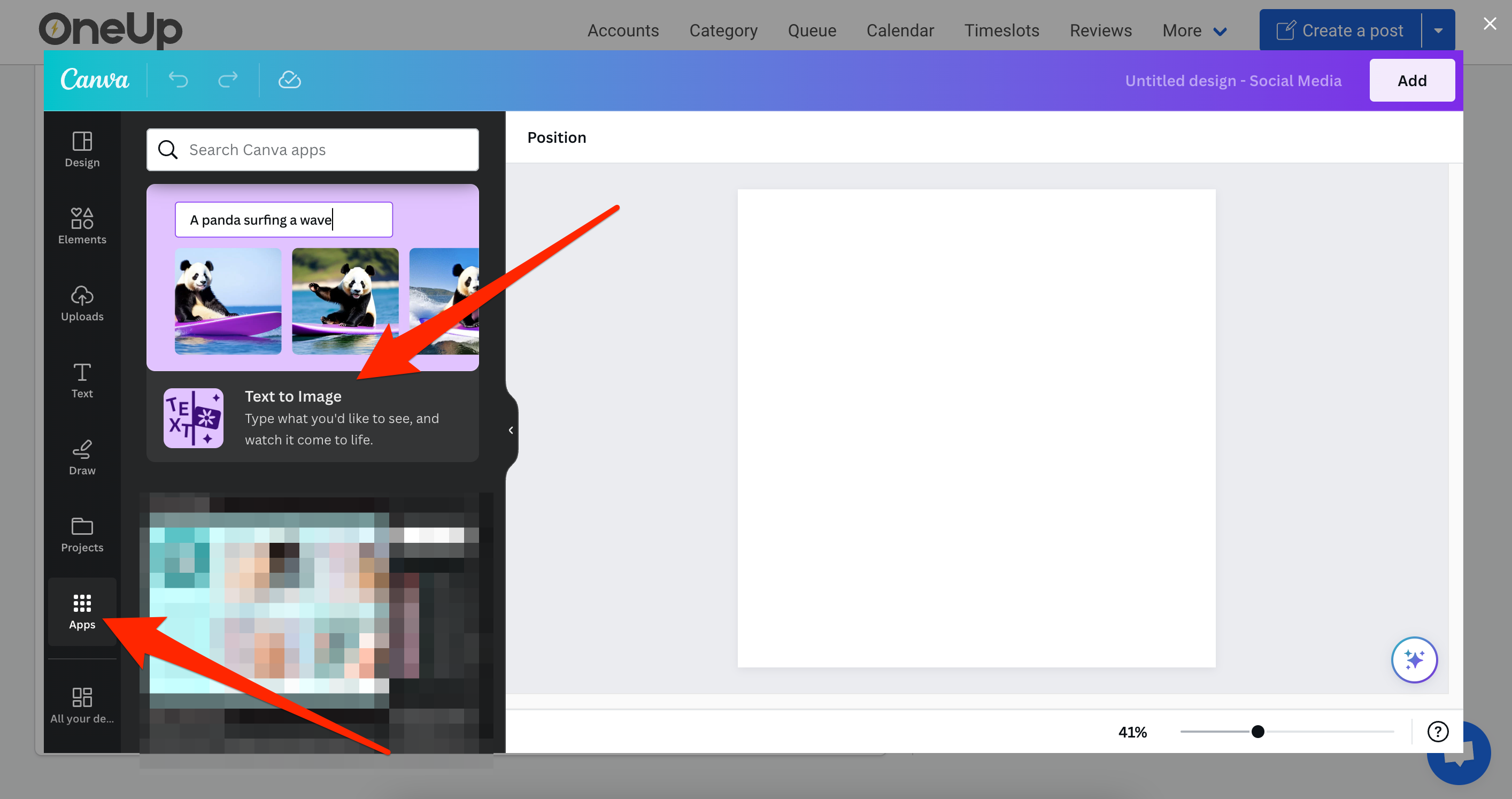Select the Text tool in sidebar
1512x799 pixels.
82,380
